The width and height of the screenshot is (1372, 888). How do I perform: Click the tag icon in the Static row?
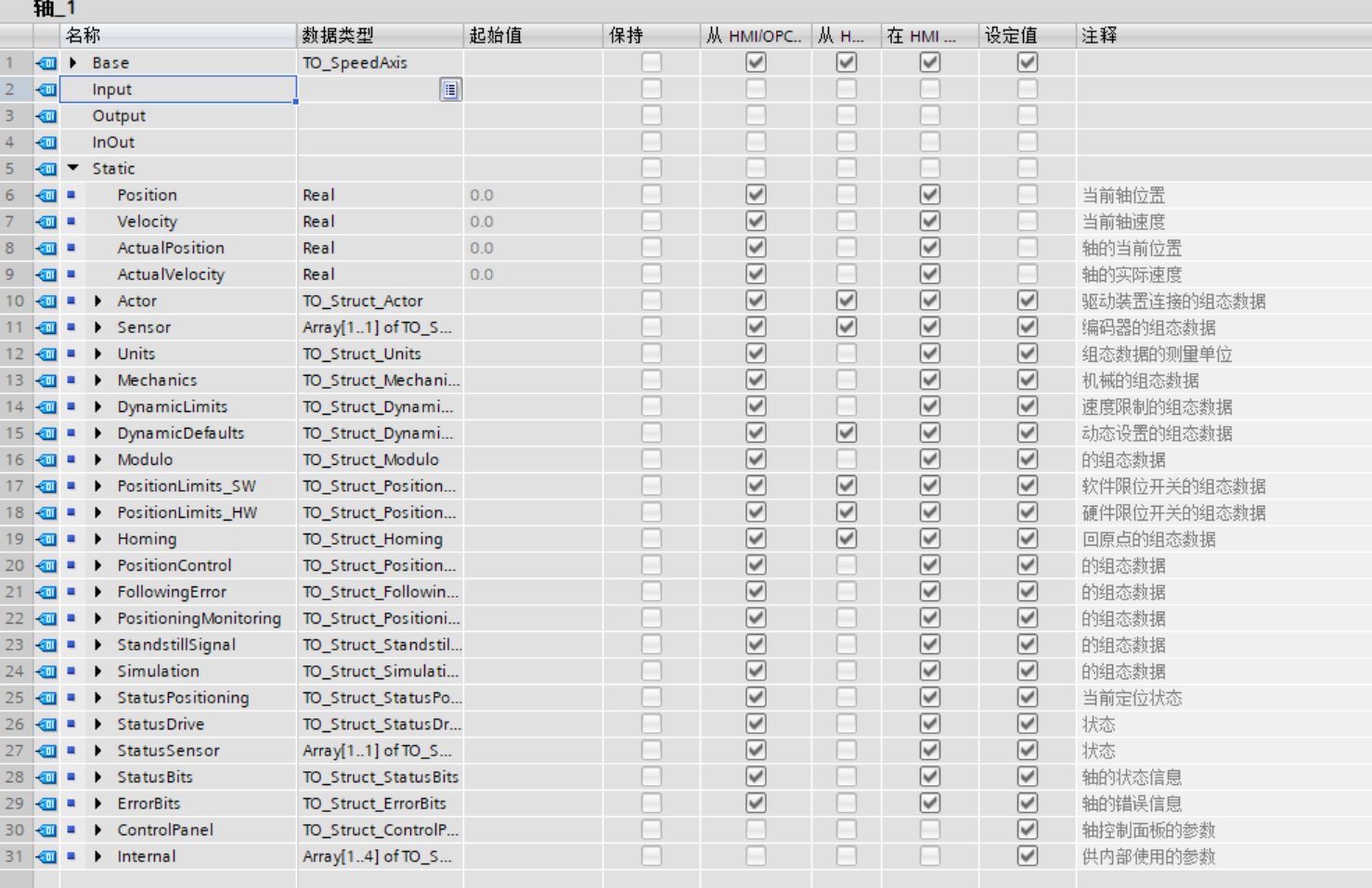click(x=46, y=169)
